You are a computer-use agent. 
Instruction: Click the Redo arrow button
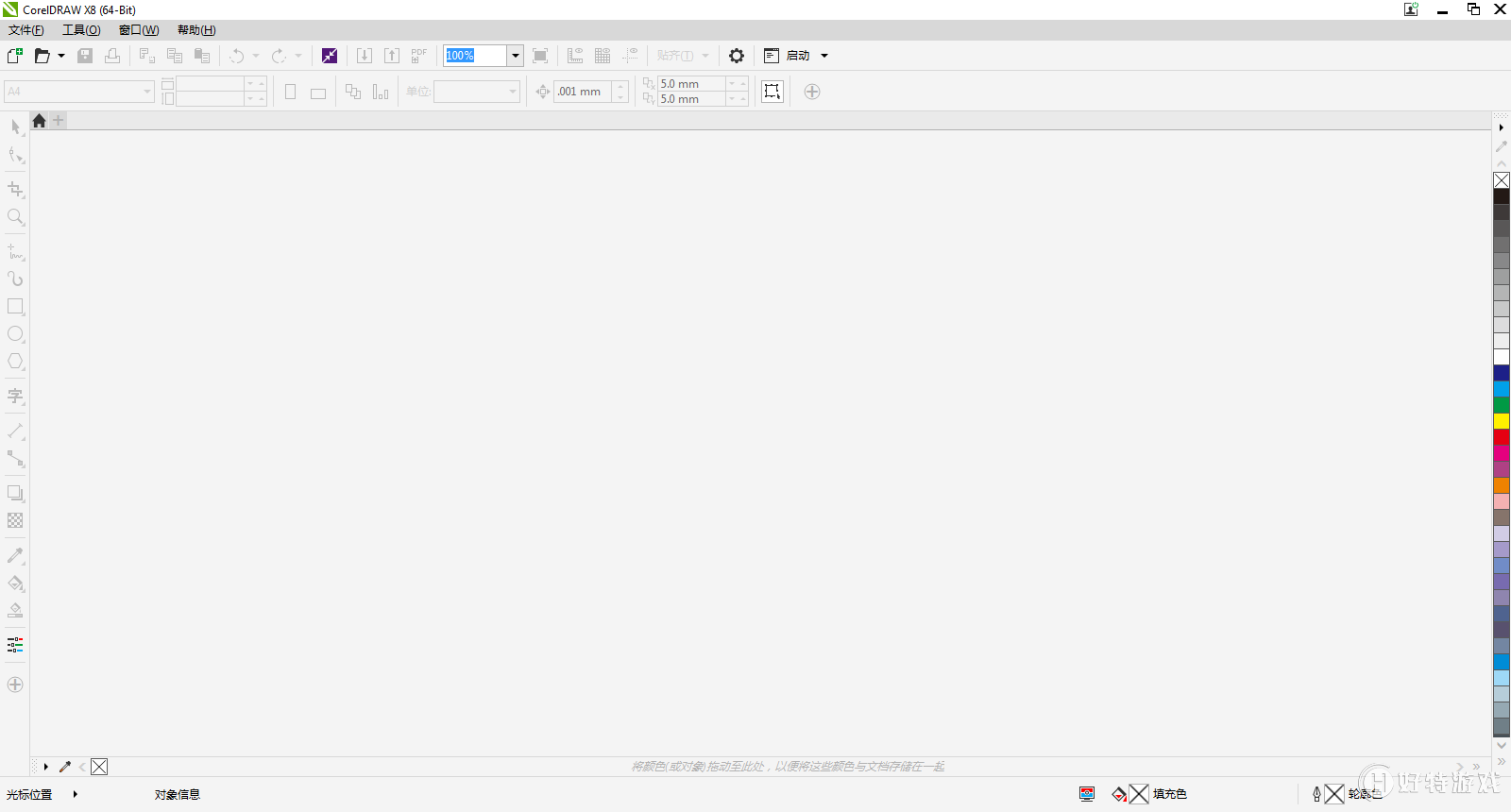pyautogui.click(x=280, y=56)
